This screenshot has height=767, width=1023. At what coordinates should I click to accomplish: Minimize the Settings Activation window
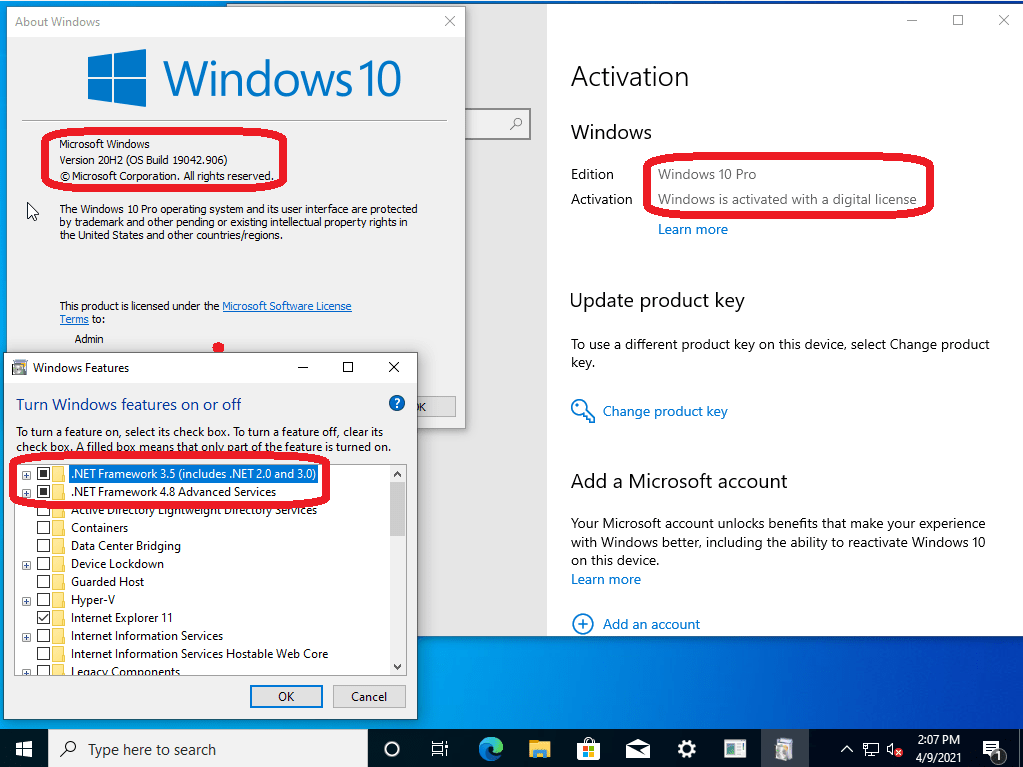pyautogui.click(x=911, y=21)
